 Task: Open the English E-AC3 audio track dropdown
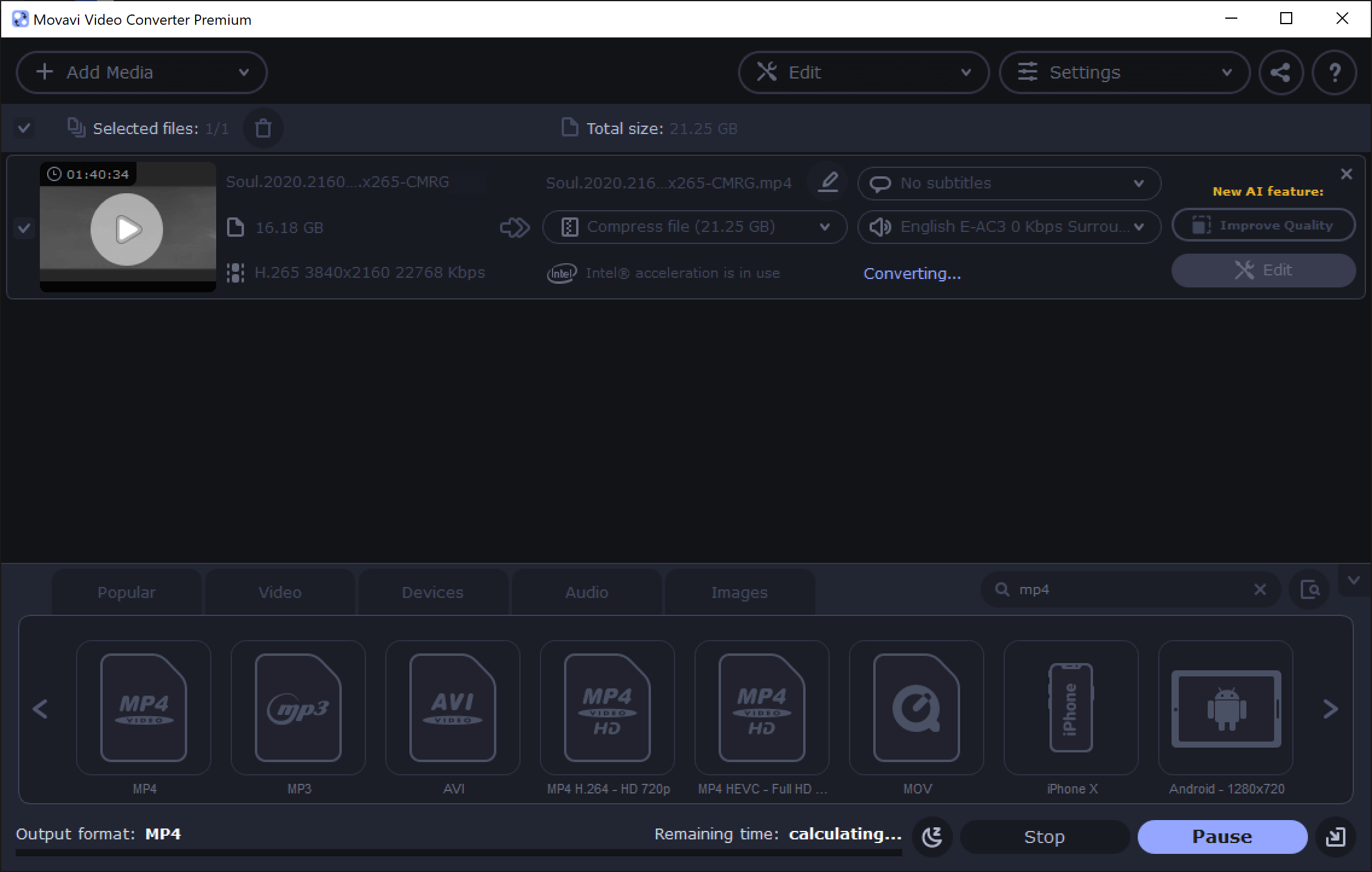tap(1009, 227)
